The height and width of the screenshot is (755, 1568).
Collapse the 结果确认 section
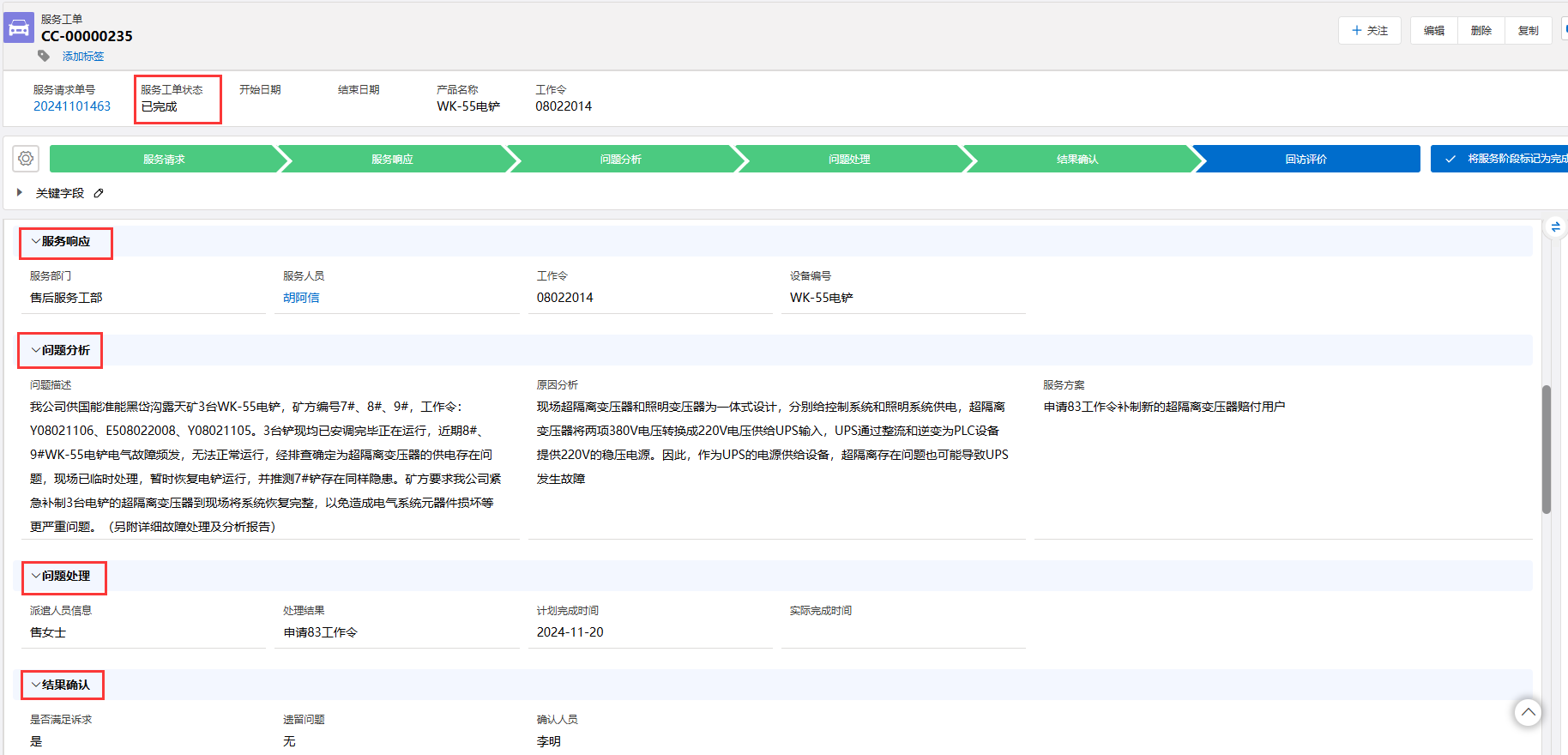36,686
